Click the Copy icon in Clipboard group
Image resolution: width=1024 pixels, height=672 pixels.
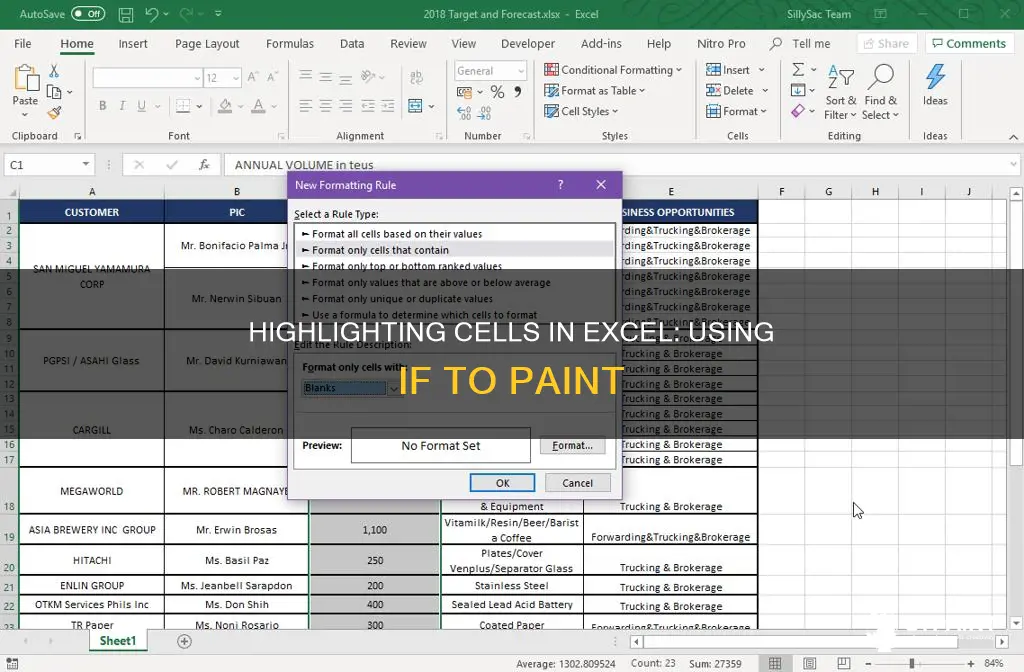tap(54, 92)
